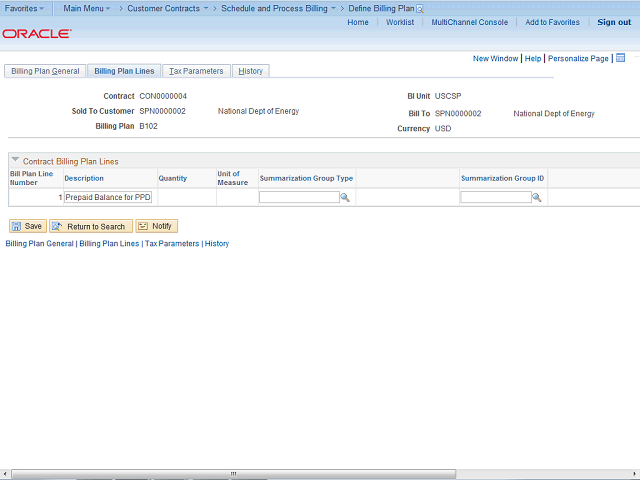This screenshot has height=480, width=640.
Task: Click bottom Tax Parameters link
Action: [172, 244]
